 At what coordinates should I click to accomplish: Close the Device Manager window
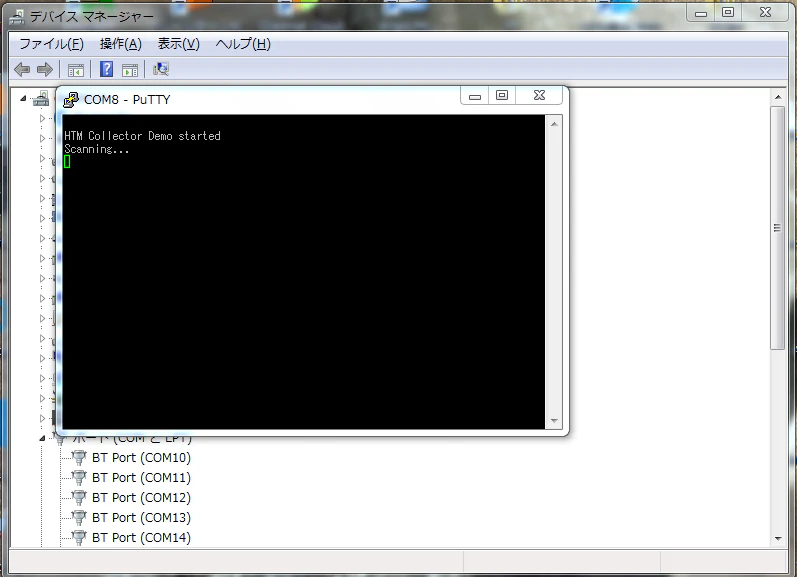[765, 13]
